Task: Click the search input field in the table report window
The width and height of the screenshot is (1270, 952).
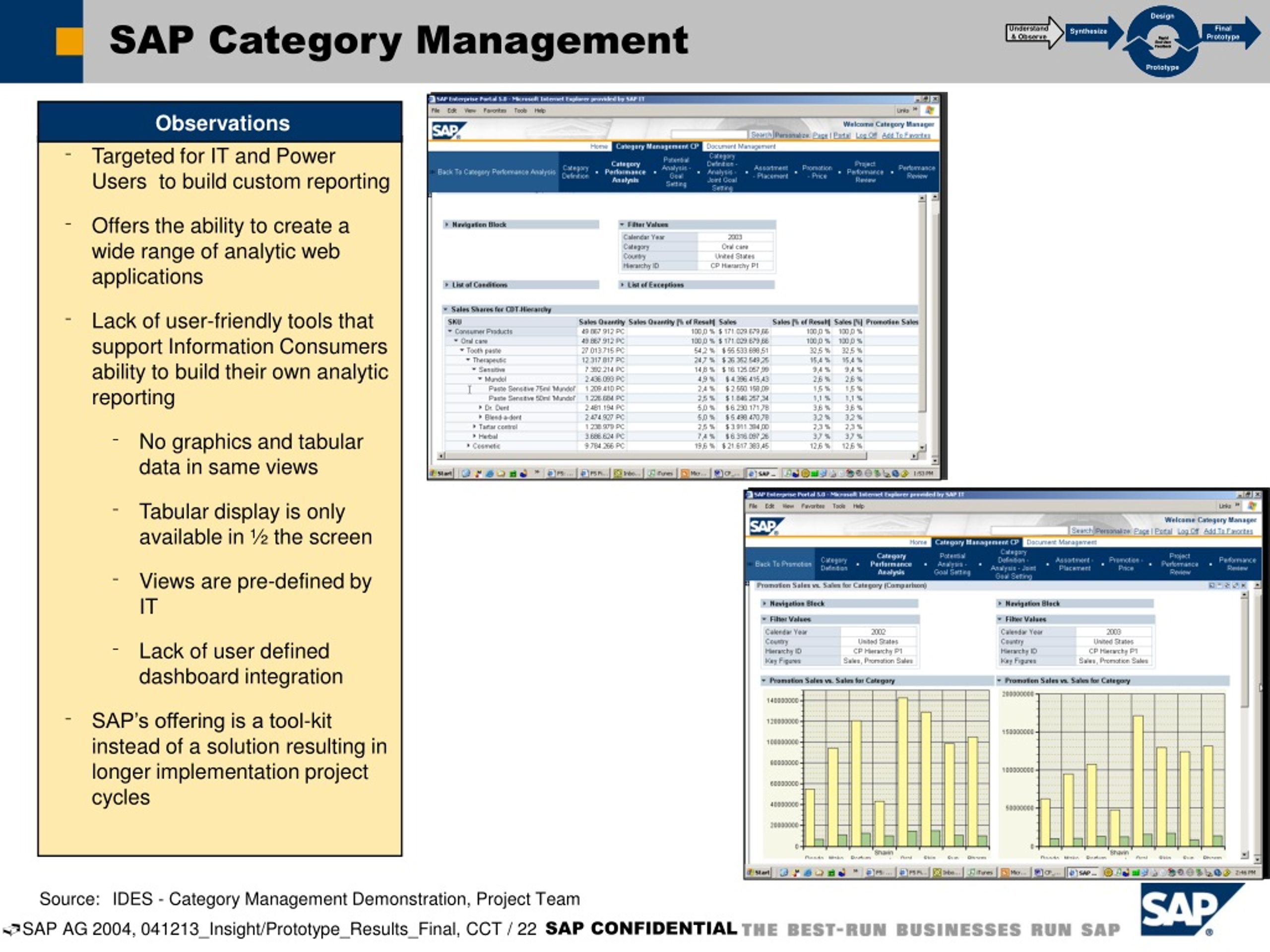Action: pos(709,135)
